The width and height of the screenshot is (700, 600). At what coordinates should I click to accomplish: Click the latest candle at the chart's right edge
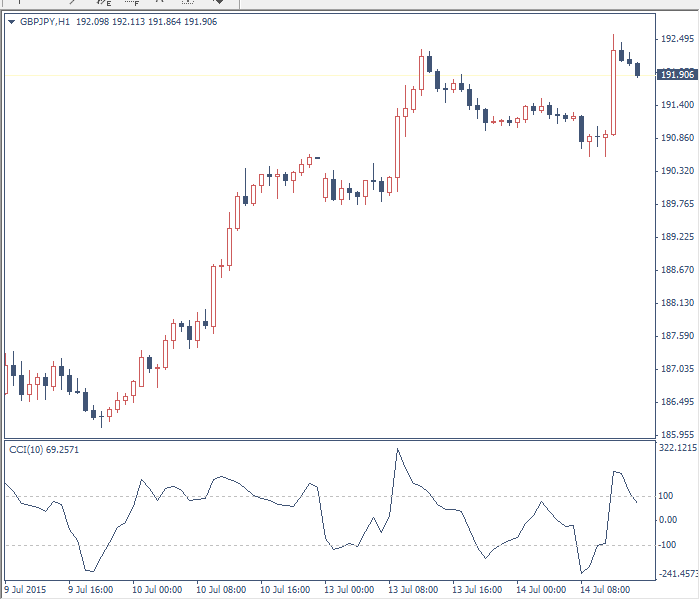637,69
